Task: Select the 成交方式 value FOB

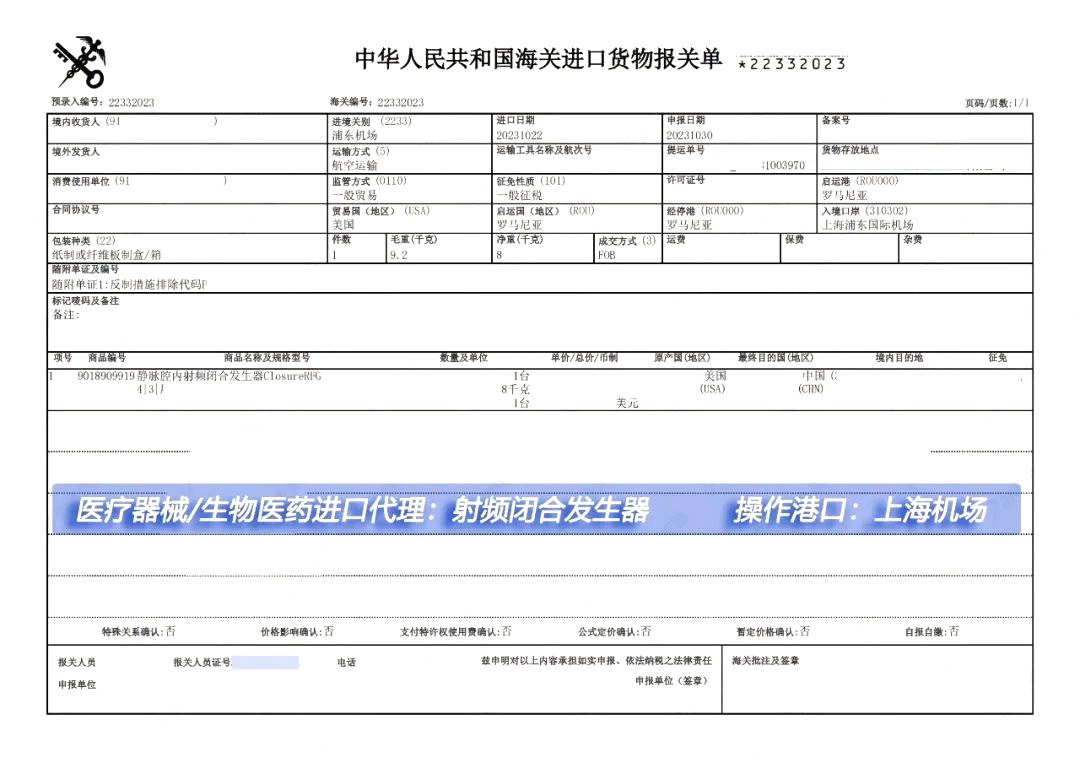Action: coord(606,256)
